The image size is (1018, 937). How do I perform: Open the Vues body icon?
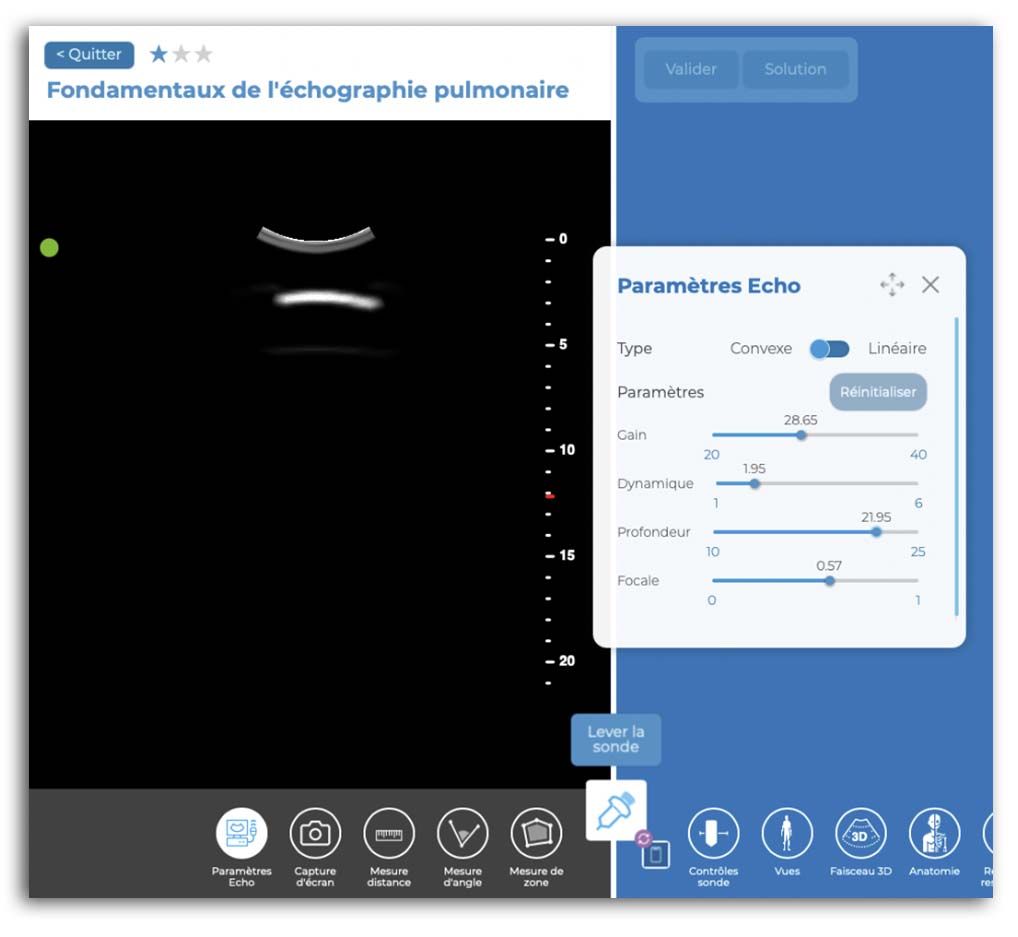tap(786, 832)
